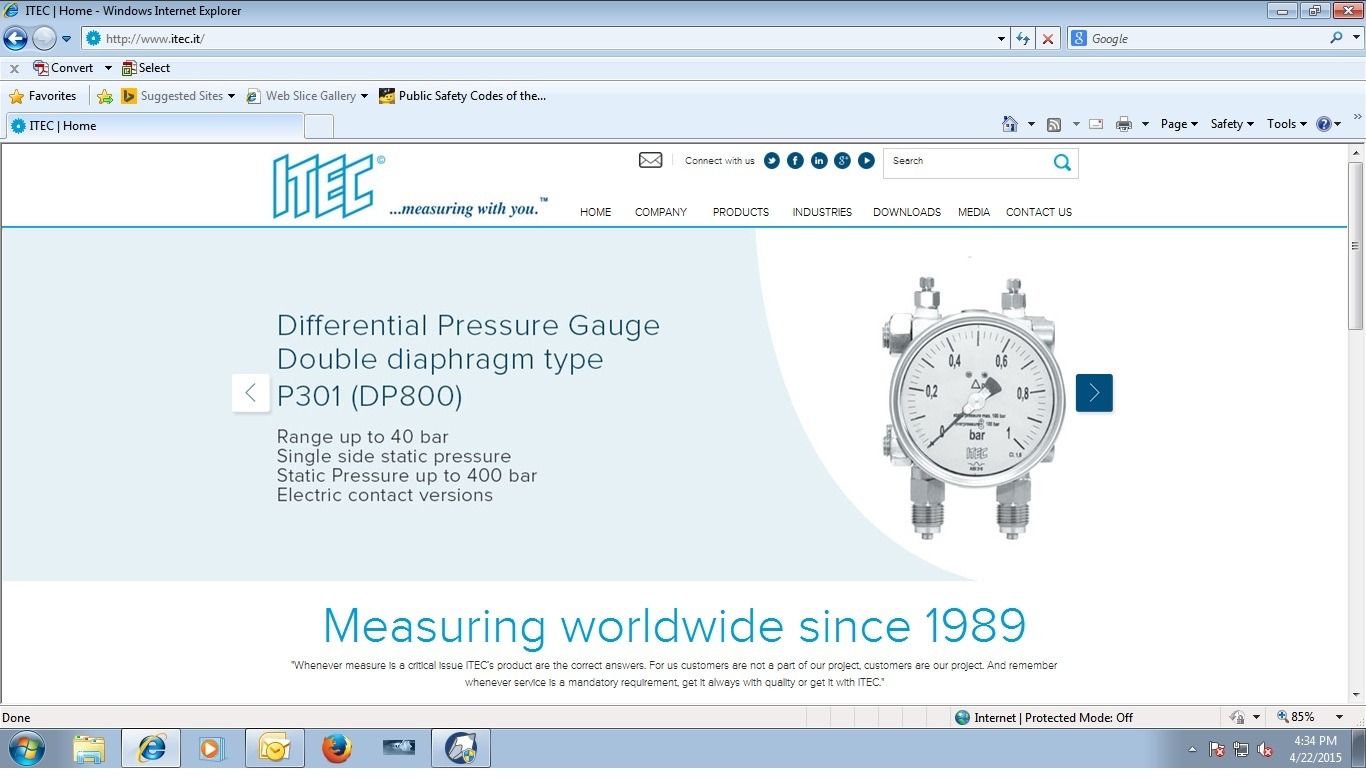Click the Print printer icon
Image resolution: width=1366 pixels, height=778 pixels.
click(x=1124, y=124)
